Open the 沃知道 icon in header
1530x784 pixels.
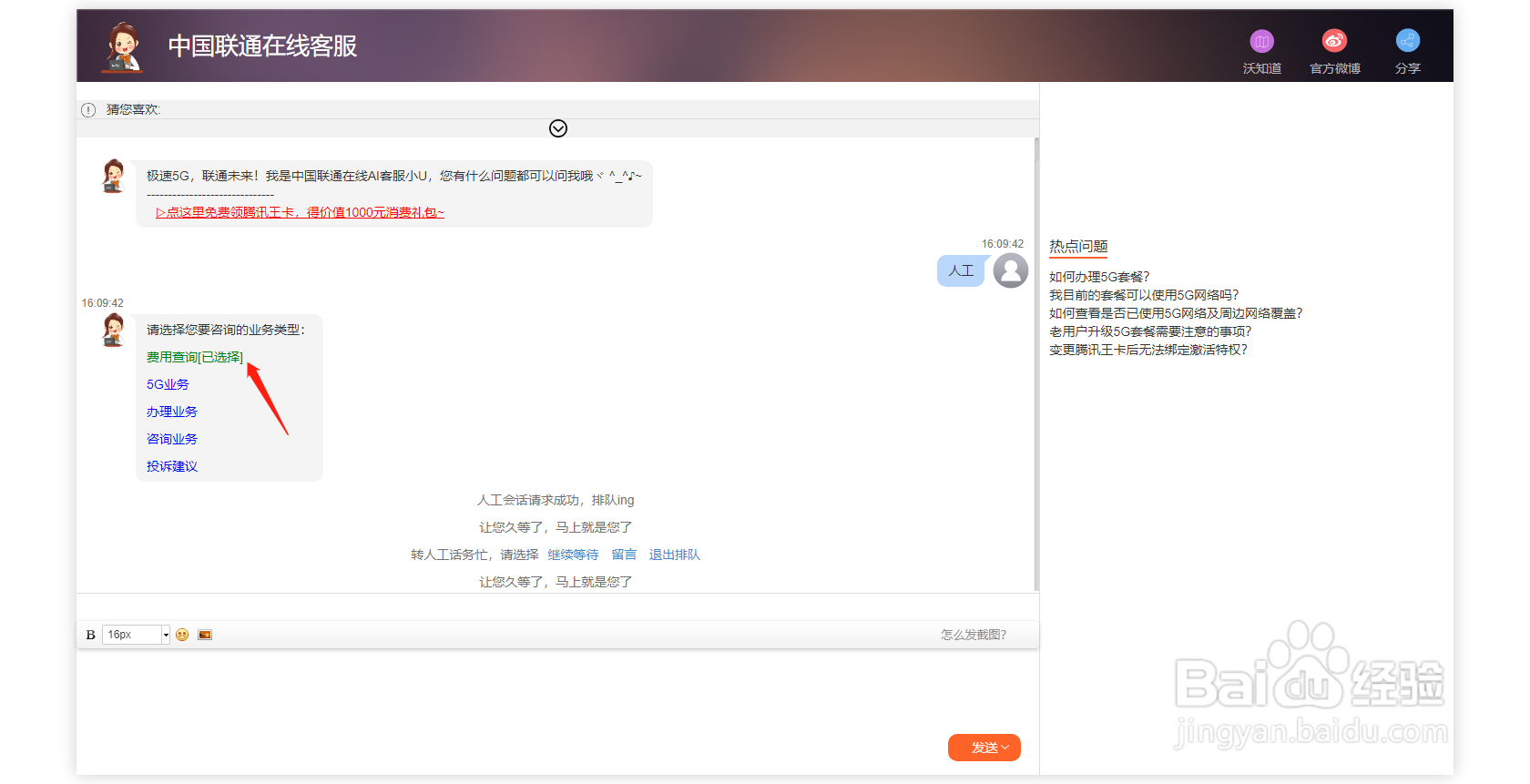(1261, 41)
